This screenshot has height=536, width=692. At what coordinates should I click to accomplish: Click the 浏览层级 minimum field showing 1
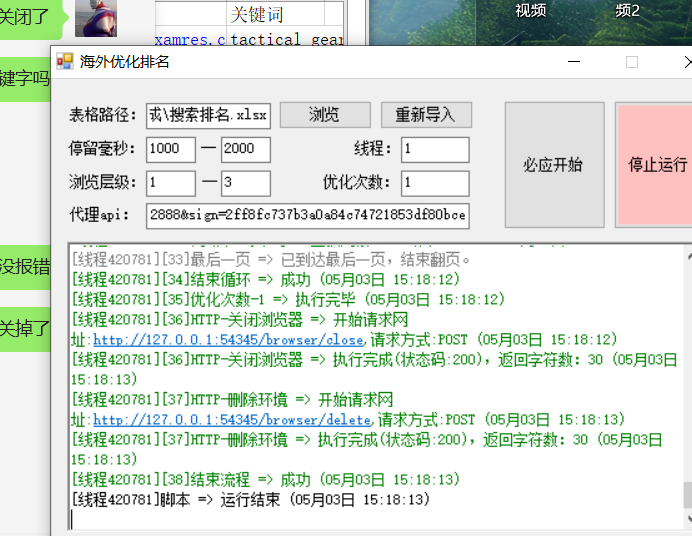click(171, 183)
